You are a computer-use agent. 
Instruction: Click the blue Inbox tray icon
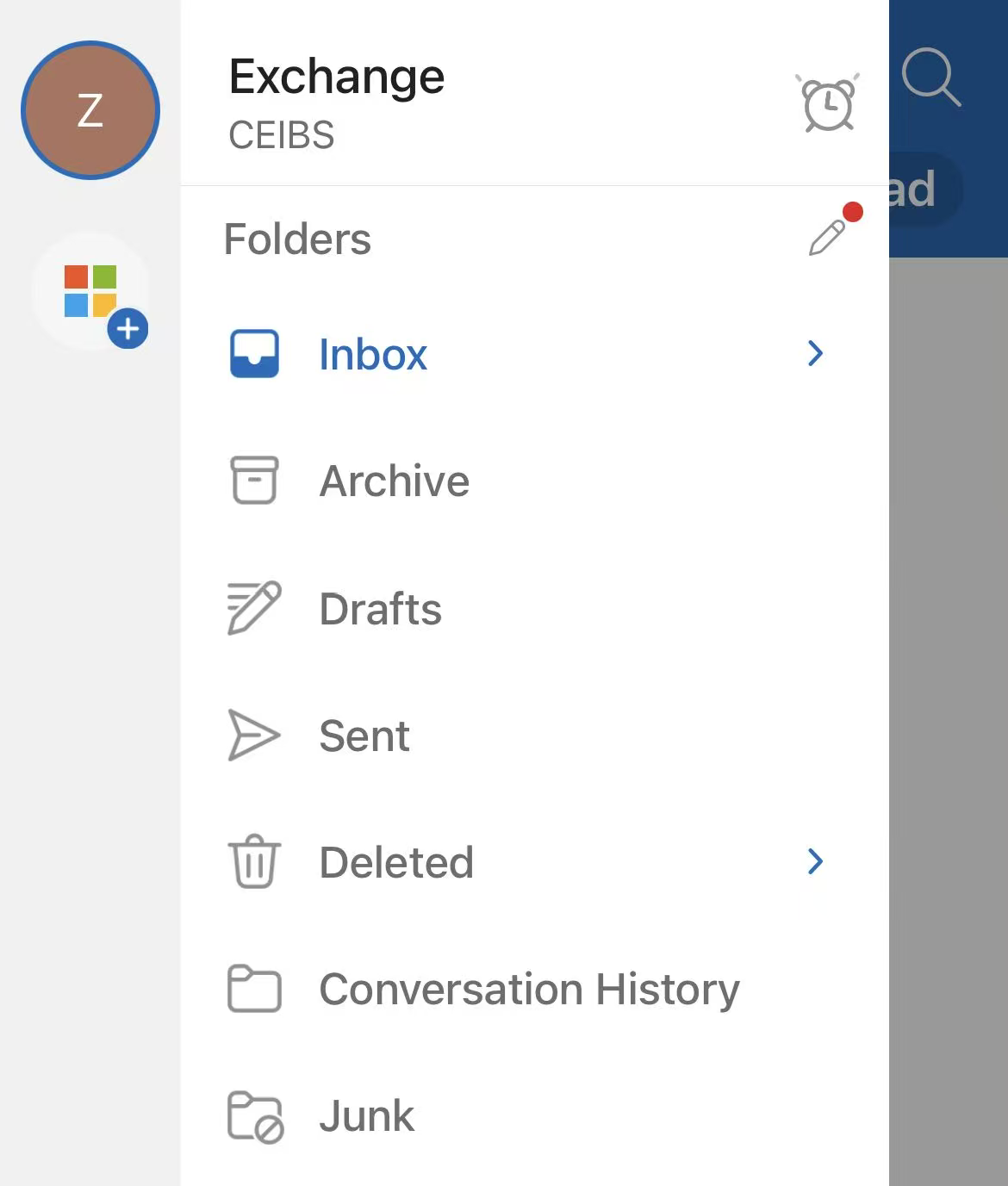click(x=254, y=354)
